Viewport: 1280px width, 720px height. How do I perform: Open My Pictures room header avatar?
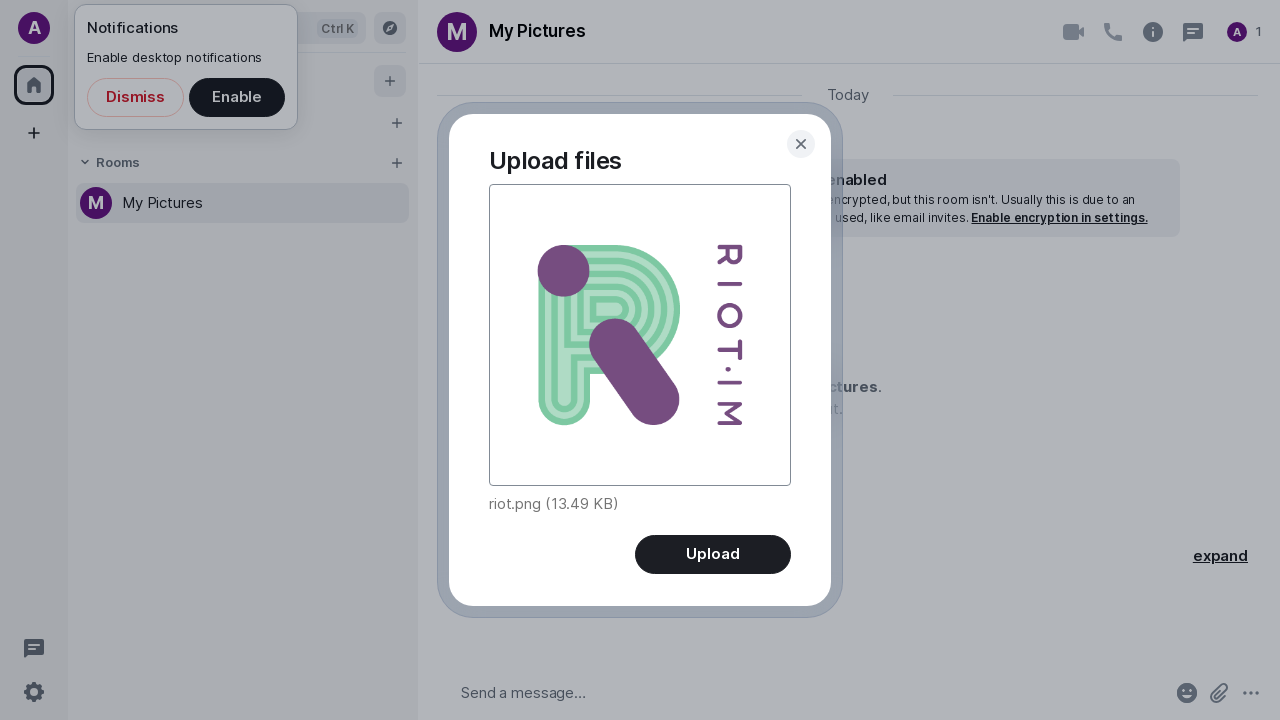457,32
